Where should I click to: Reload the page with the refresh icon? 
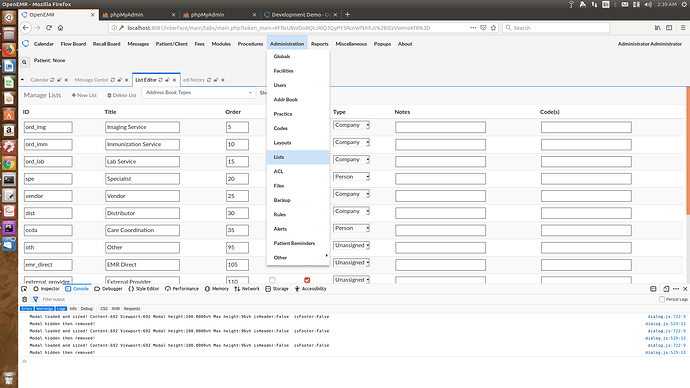pyautogui.click(x=49, y=28)
